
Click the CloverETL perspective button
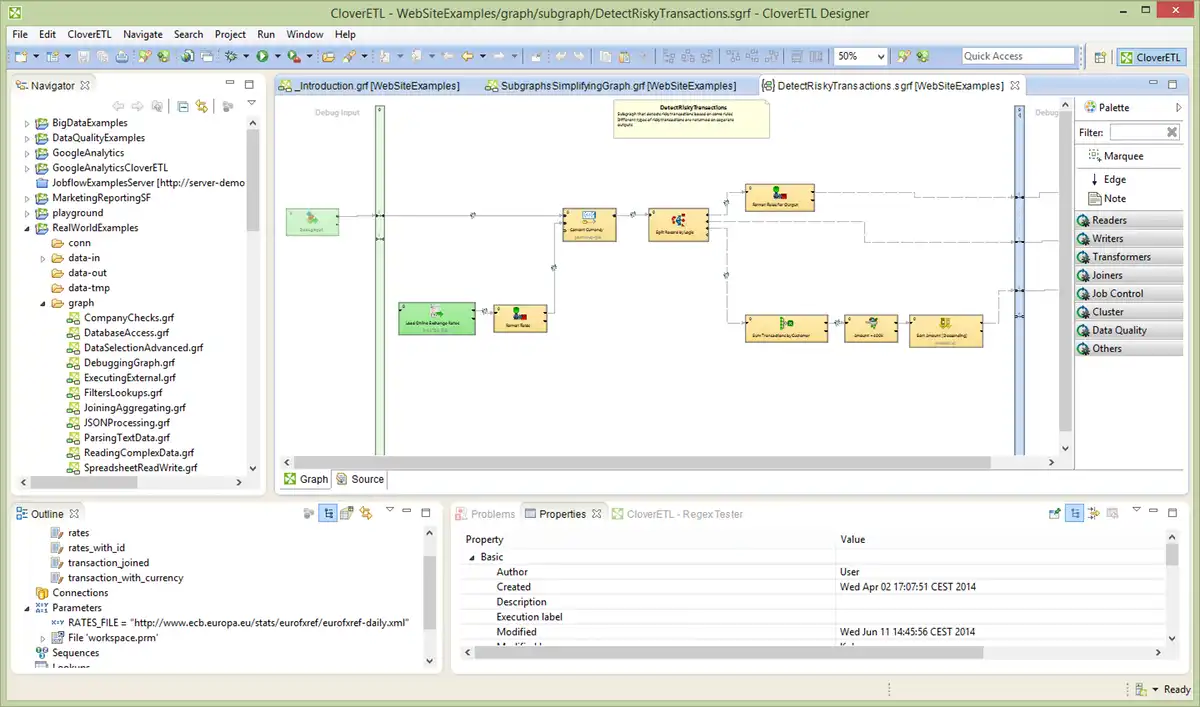coord(1153,57)
